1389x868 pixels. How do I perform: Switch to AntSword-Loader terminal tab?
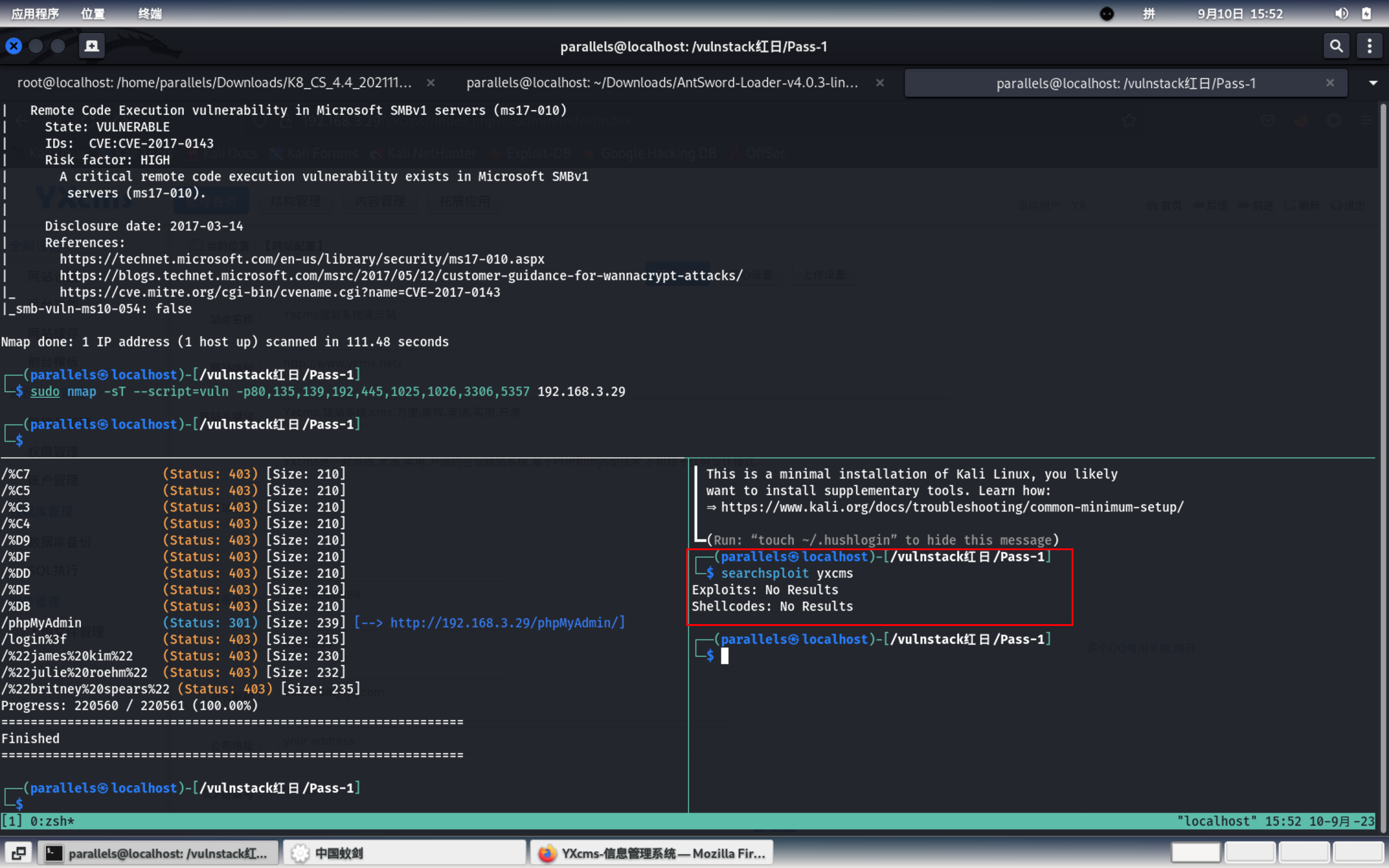point(662,83)
